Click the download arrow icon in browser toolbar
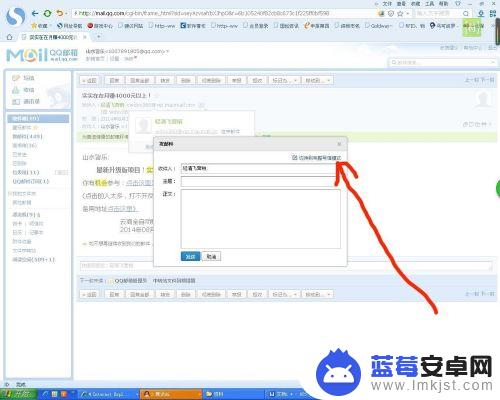The height and width of the screenshot is (400, 500). pos(481,13)
